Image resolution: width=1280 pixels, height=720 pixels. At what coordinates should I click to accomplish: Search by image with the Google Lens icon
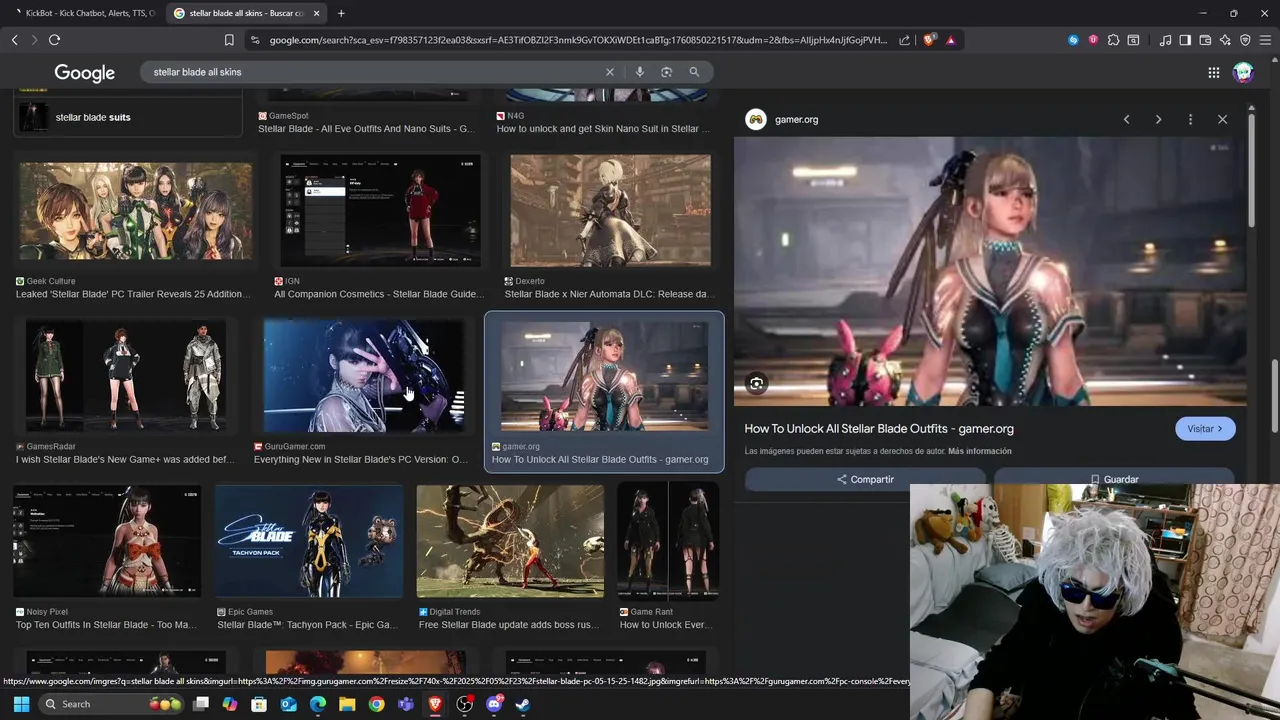[x=666, y=72]
